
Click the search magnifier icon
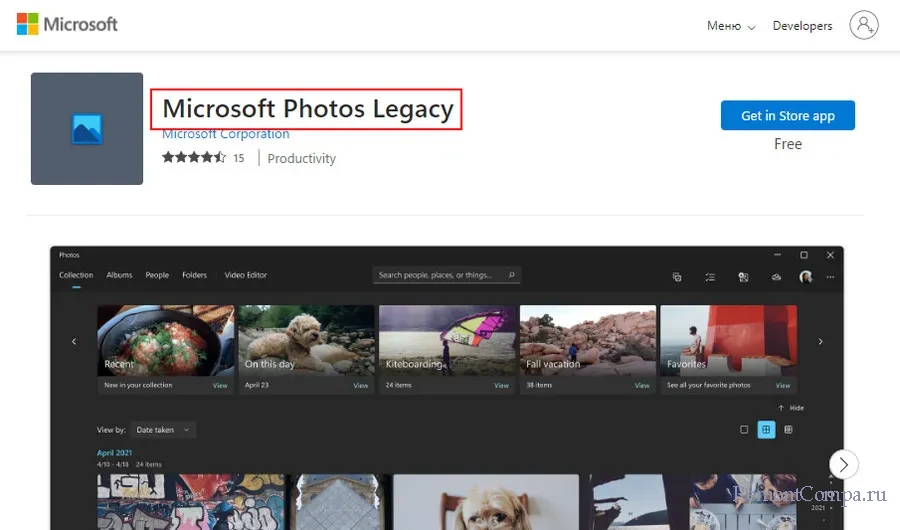pyautogui.click(x=511, y=275)
